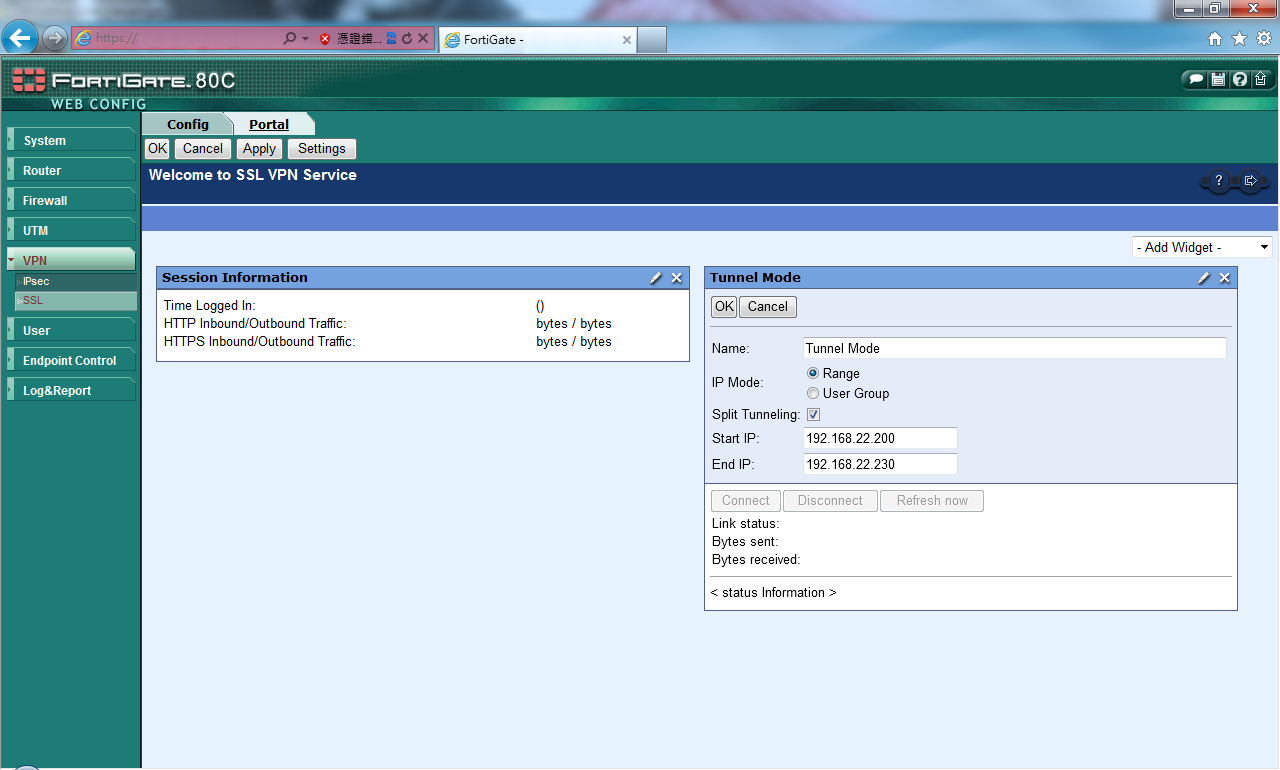Open the portal Settings button
The image size is (1280, 770).
click(x=322, y=149)
